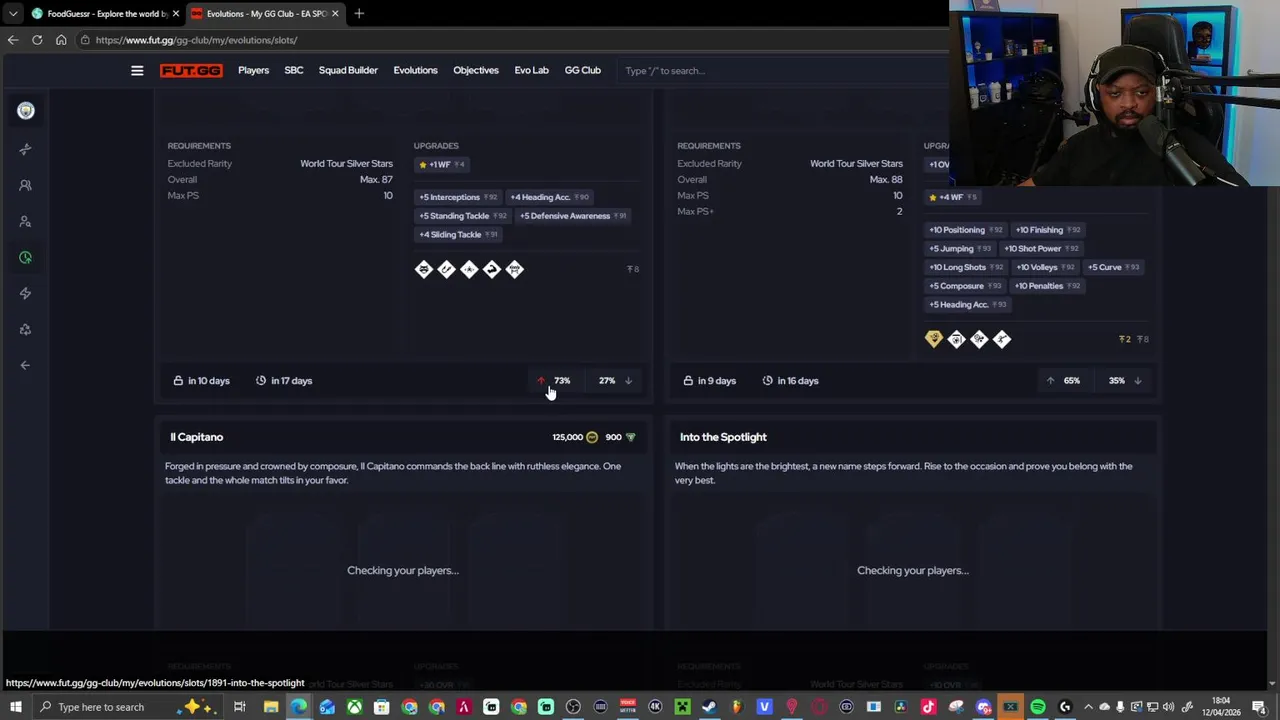Open the recycle icon in sidebar

coord(26,329)
